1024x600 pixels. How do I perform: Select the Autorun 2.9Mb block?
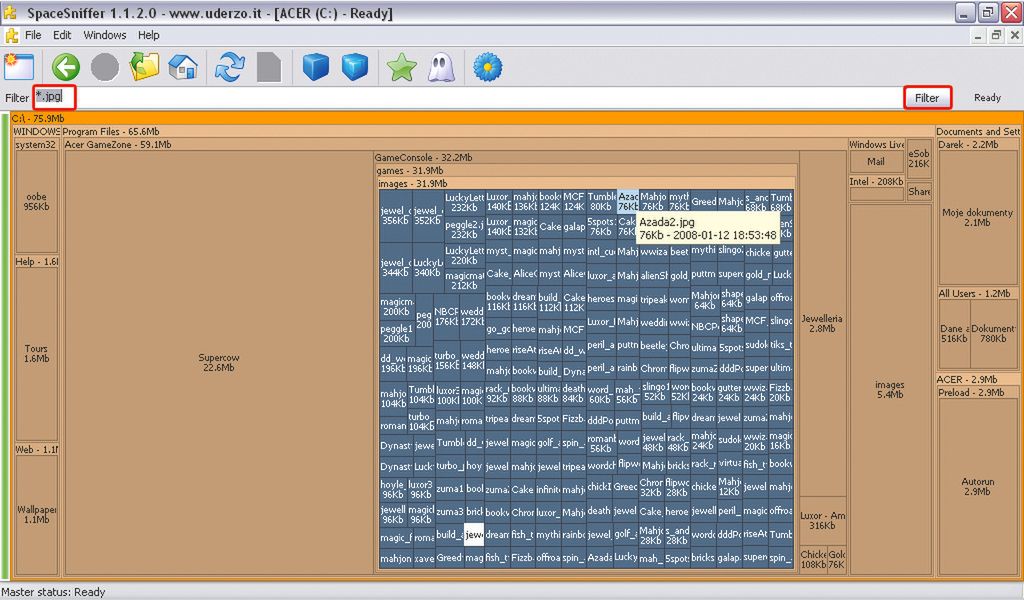pyautogui.click(x=977, y=485)
